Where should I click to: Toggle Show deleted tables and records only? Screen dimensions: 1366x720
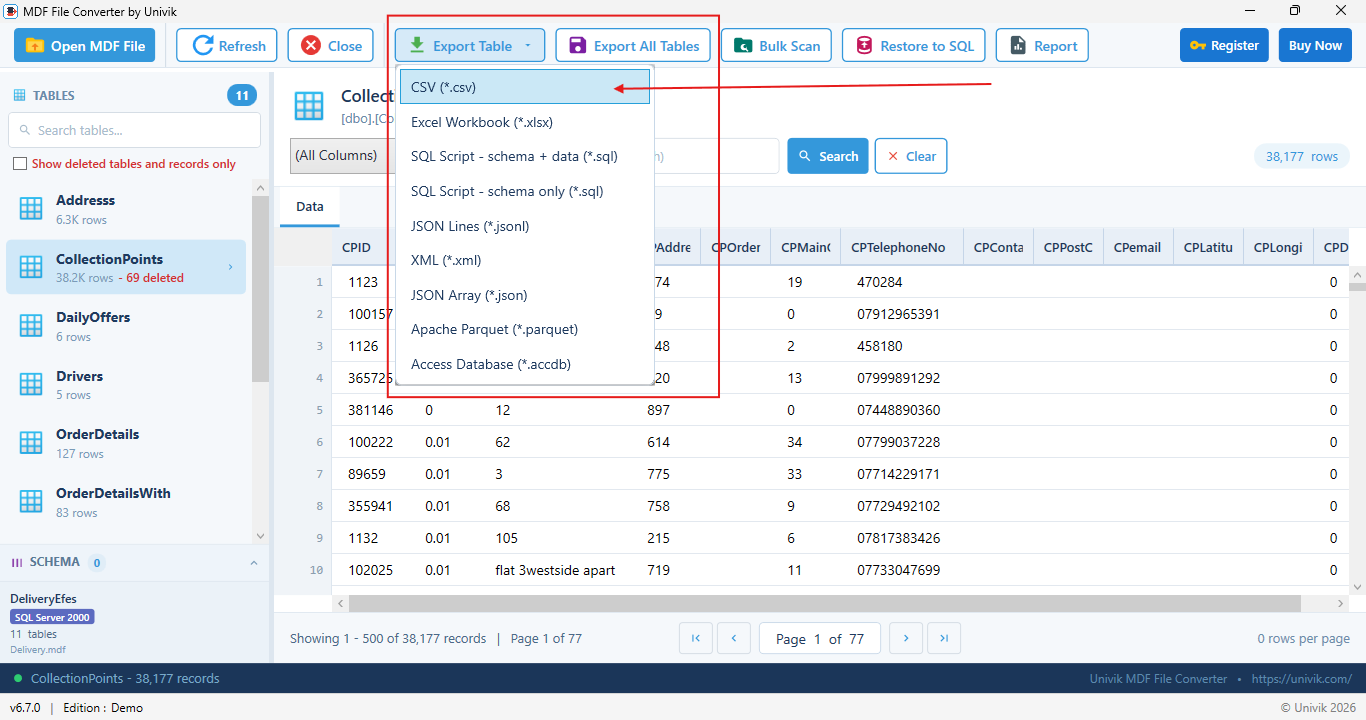tap(19, 164)
